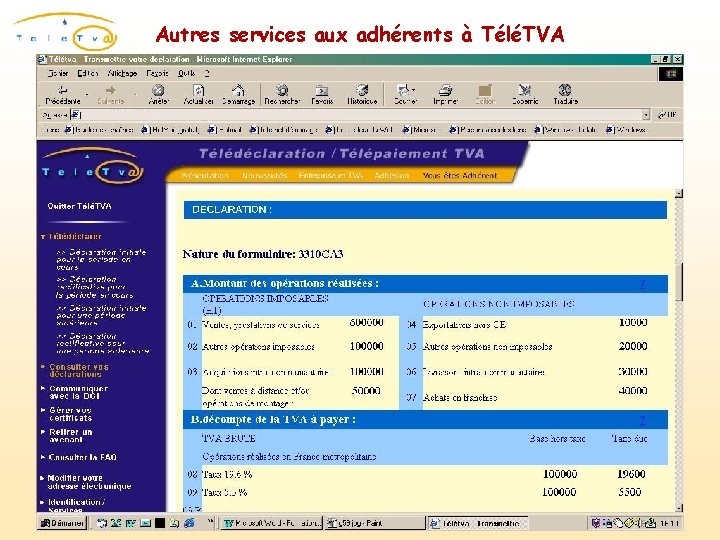This screenshot has height=540, width=720.
Task: Open the Favoris toolbar button
Action: (322, 95)
